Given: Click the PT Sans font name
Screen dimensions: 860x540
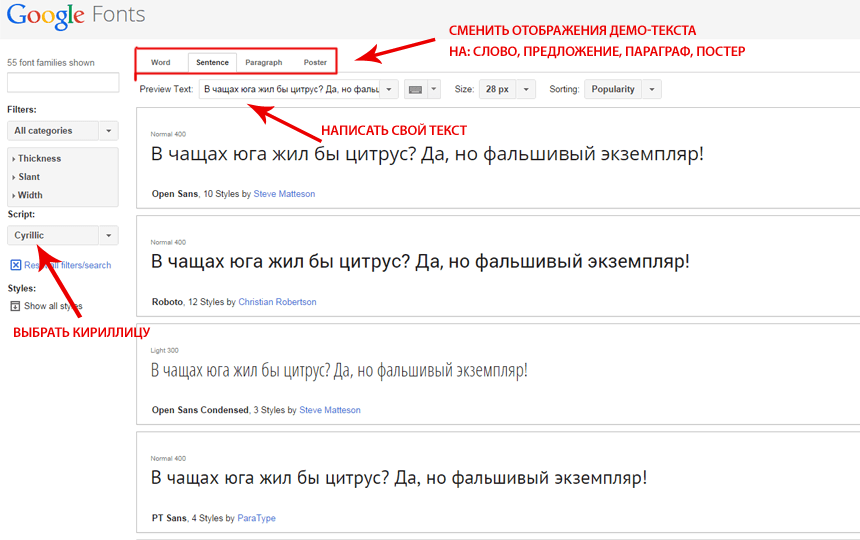Looking at the screenshot, I should 169,518.
